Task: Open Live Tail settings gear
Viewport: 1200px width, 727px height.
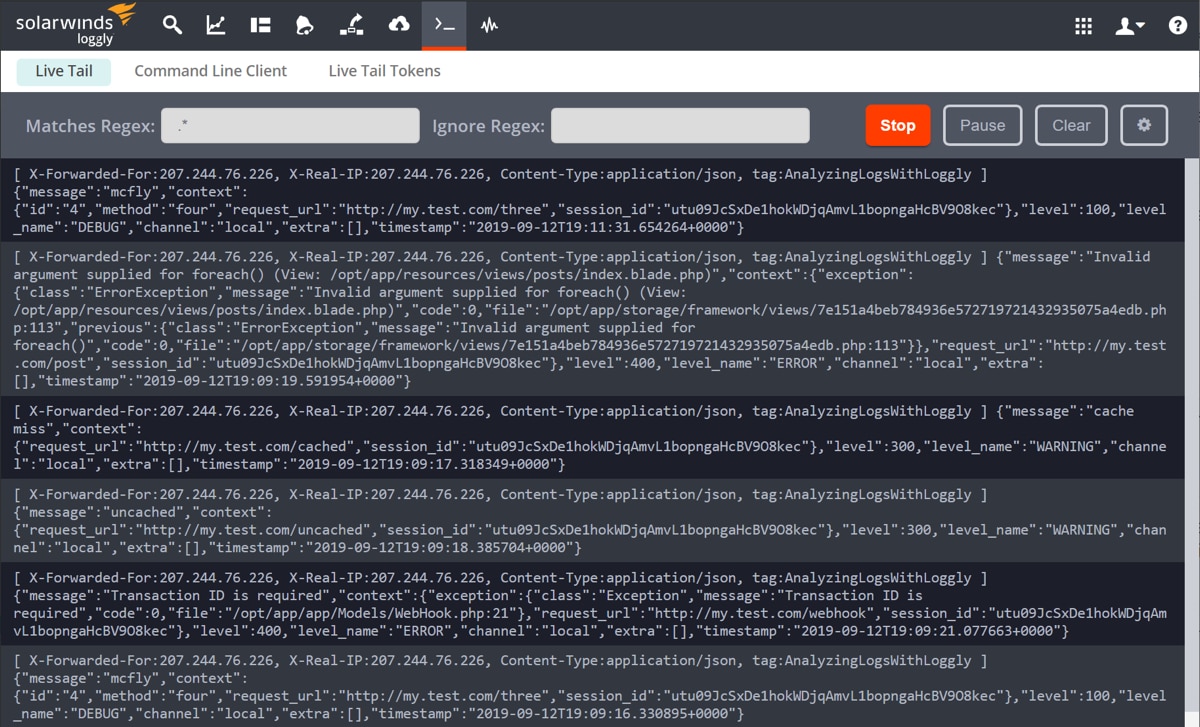Action: (x=1144, y=125)
